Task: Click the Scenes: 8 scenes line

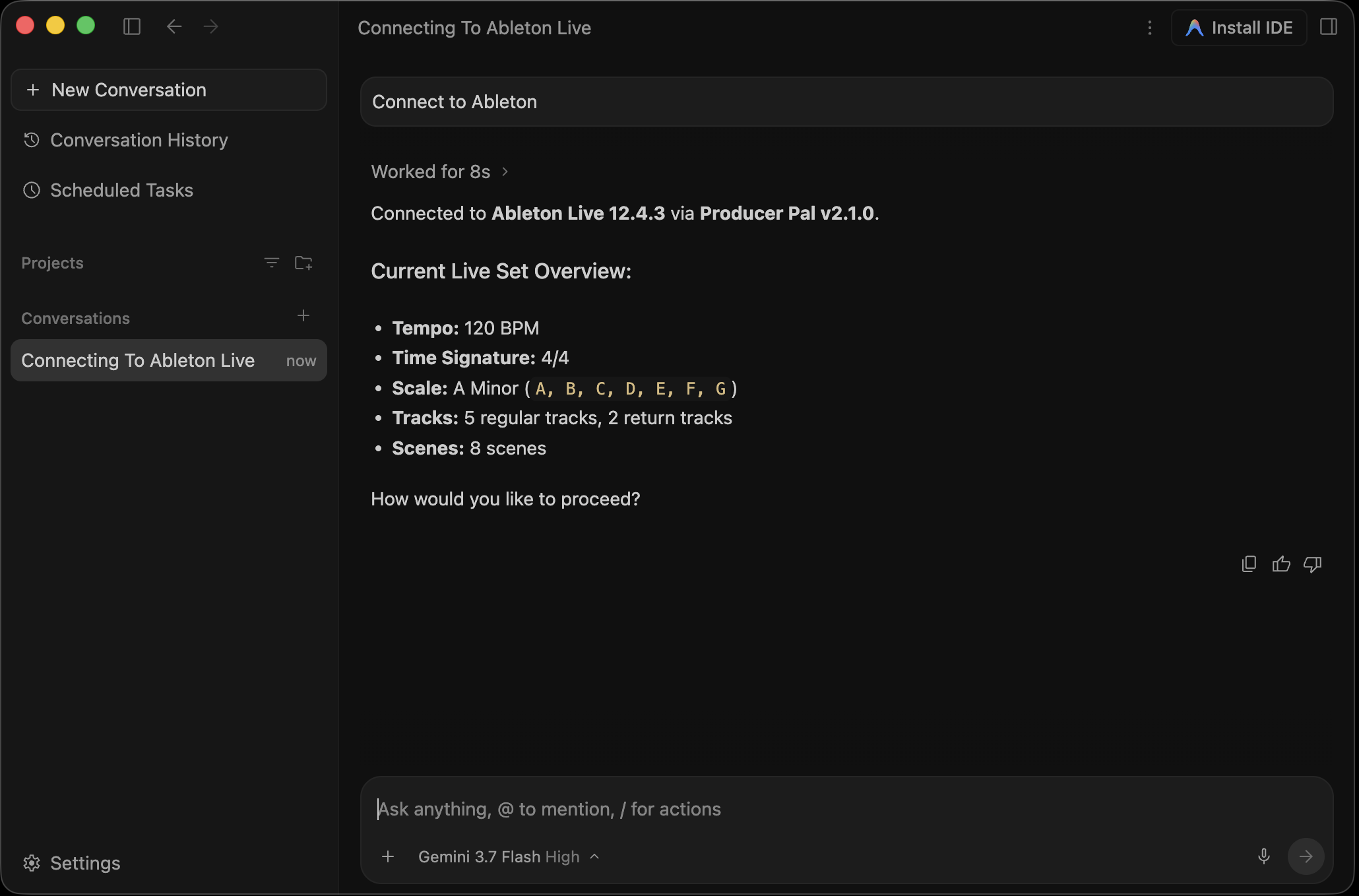Action: (469, 448)
